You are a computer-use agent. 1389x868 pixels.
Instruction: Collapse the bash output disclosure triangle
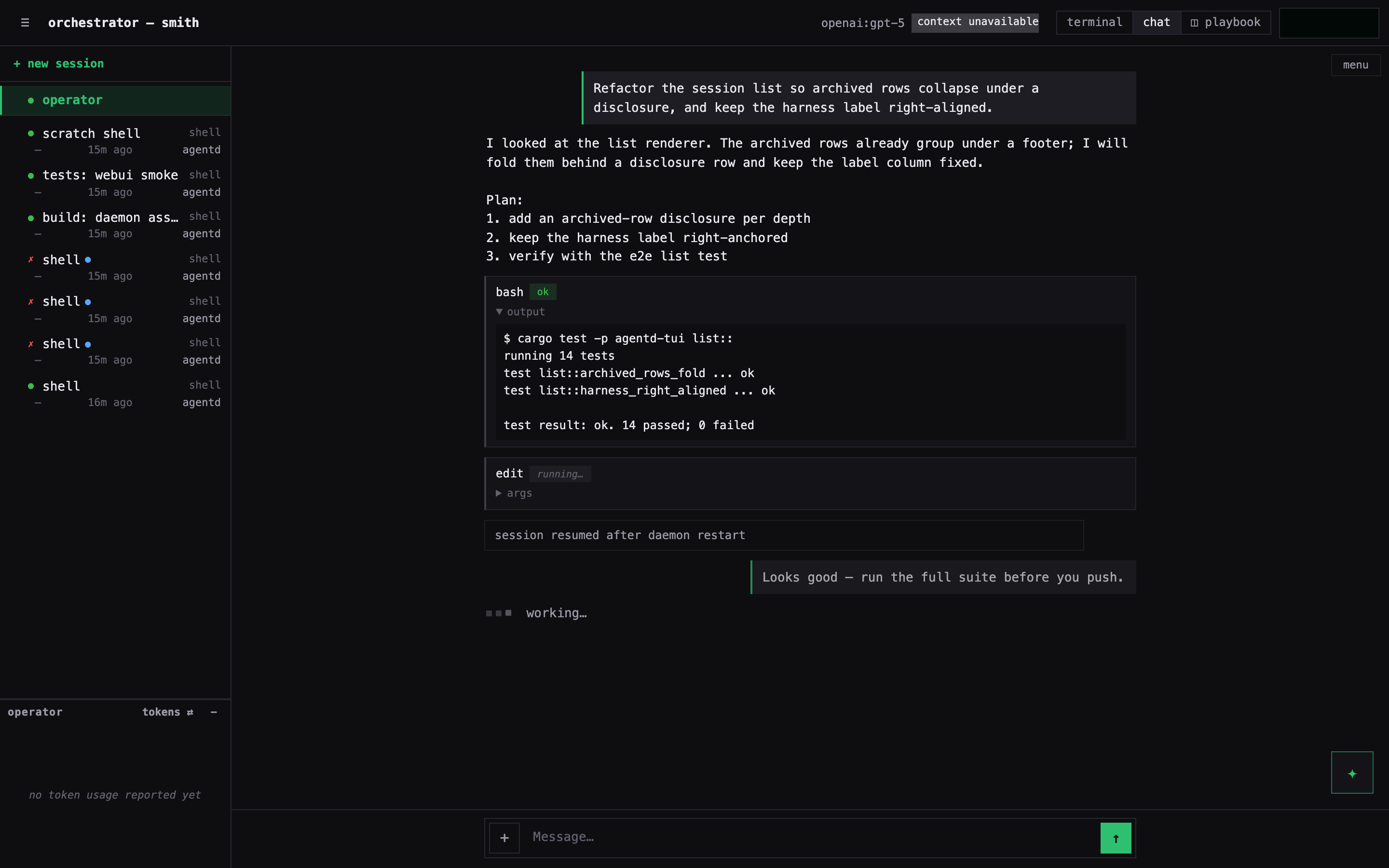pyautogui.click(x=499, y=312)
